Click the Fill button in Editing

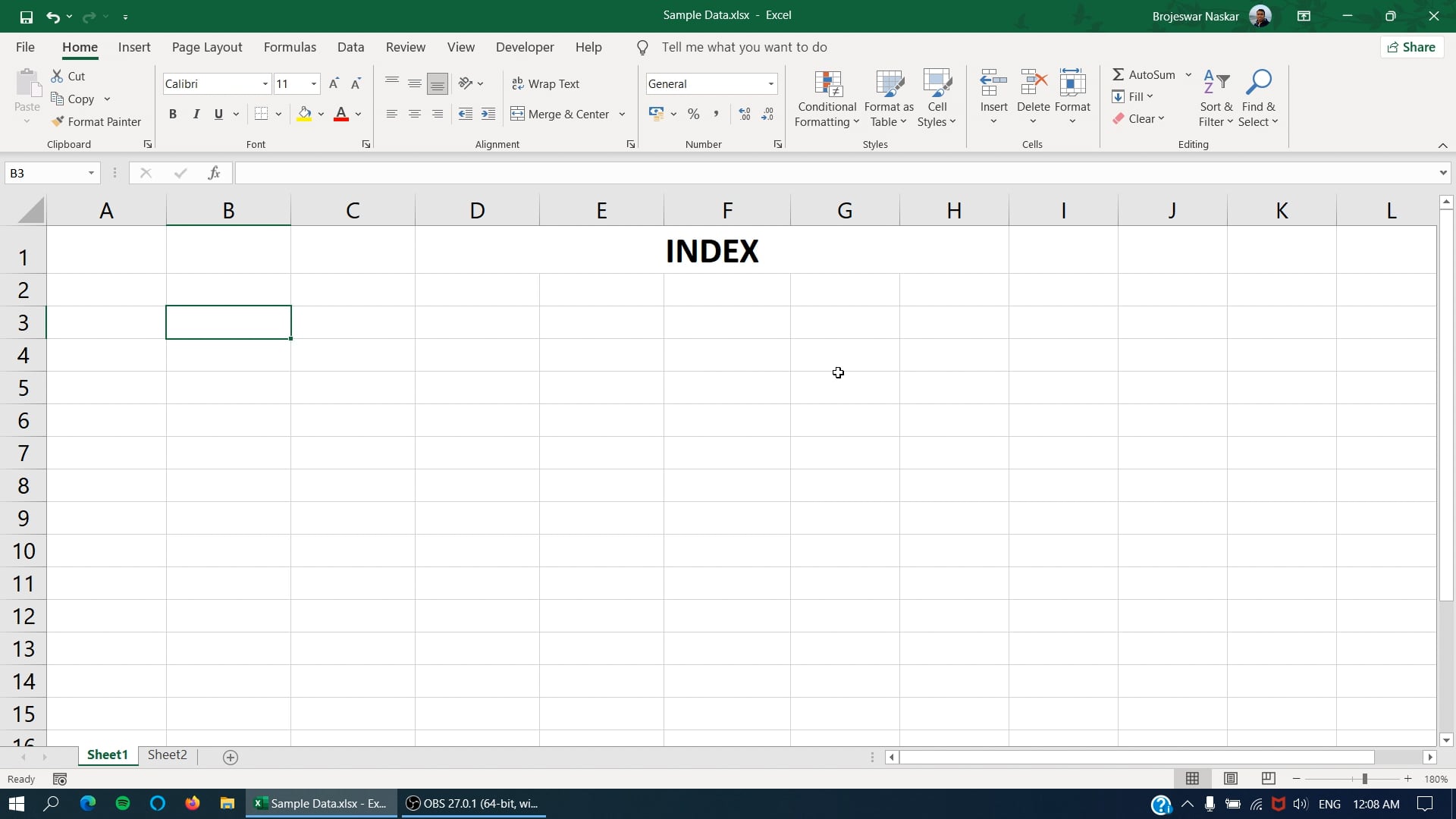click(1133, 96)
